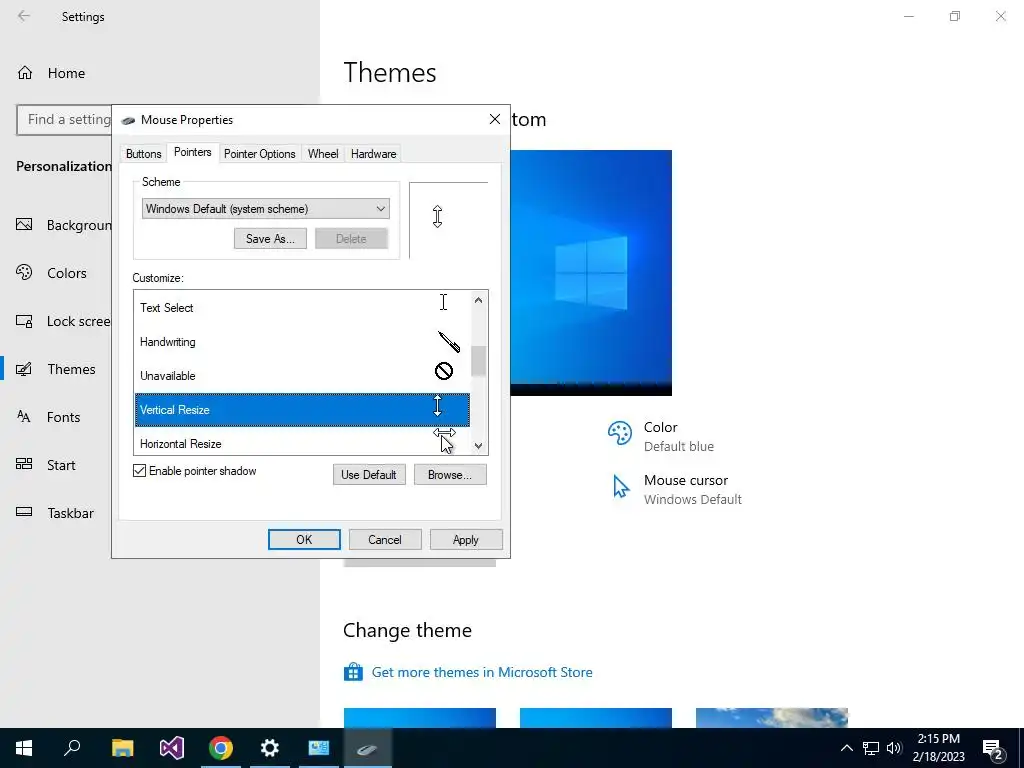Open Themes in Settings sidebar
Image resolution: width=1024 pixels, height=768 pixels.
[x=56, y=369]
